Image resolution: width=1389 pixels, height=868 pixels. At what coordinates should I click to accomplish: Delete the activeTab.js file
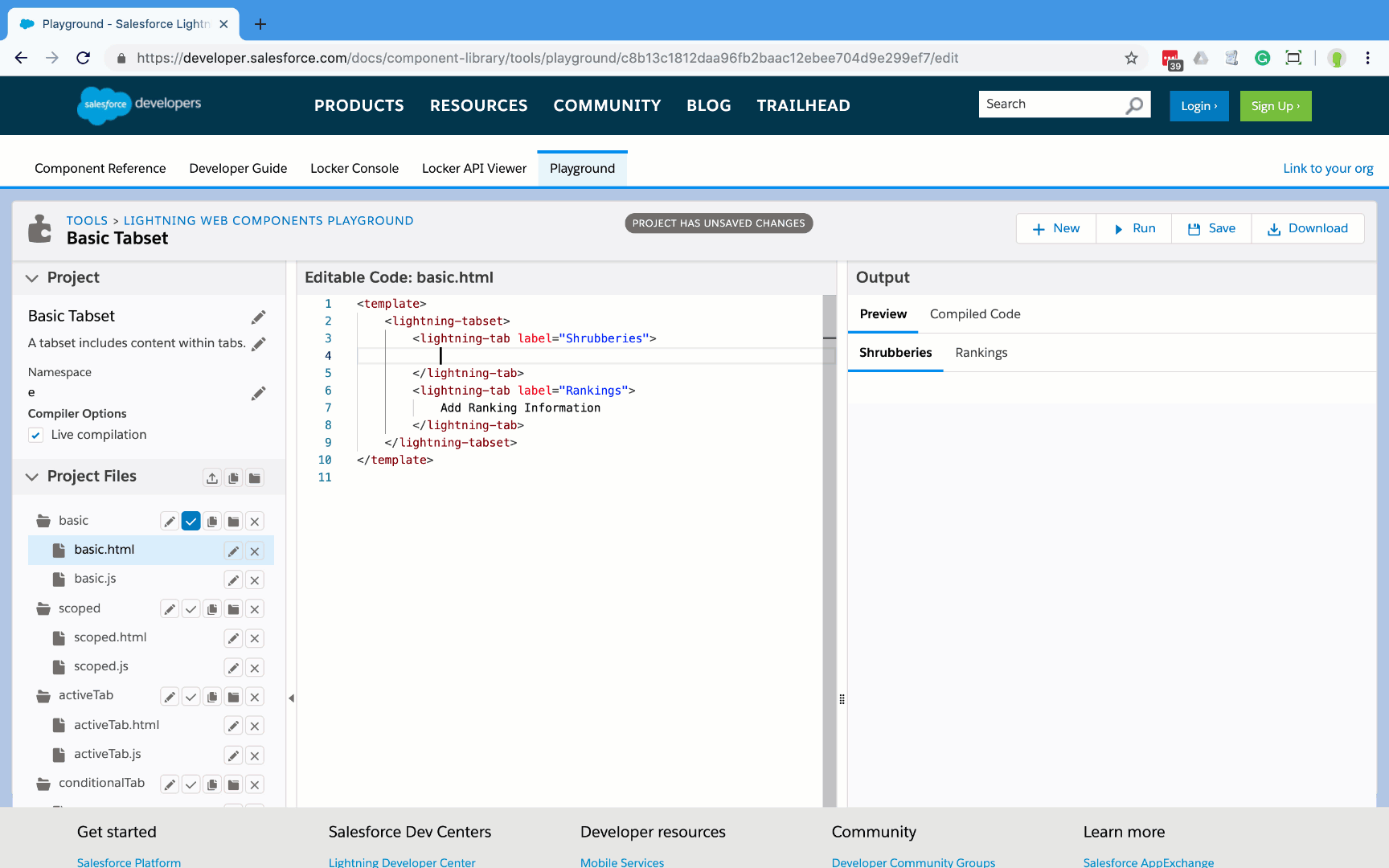255,755
